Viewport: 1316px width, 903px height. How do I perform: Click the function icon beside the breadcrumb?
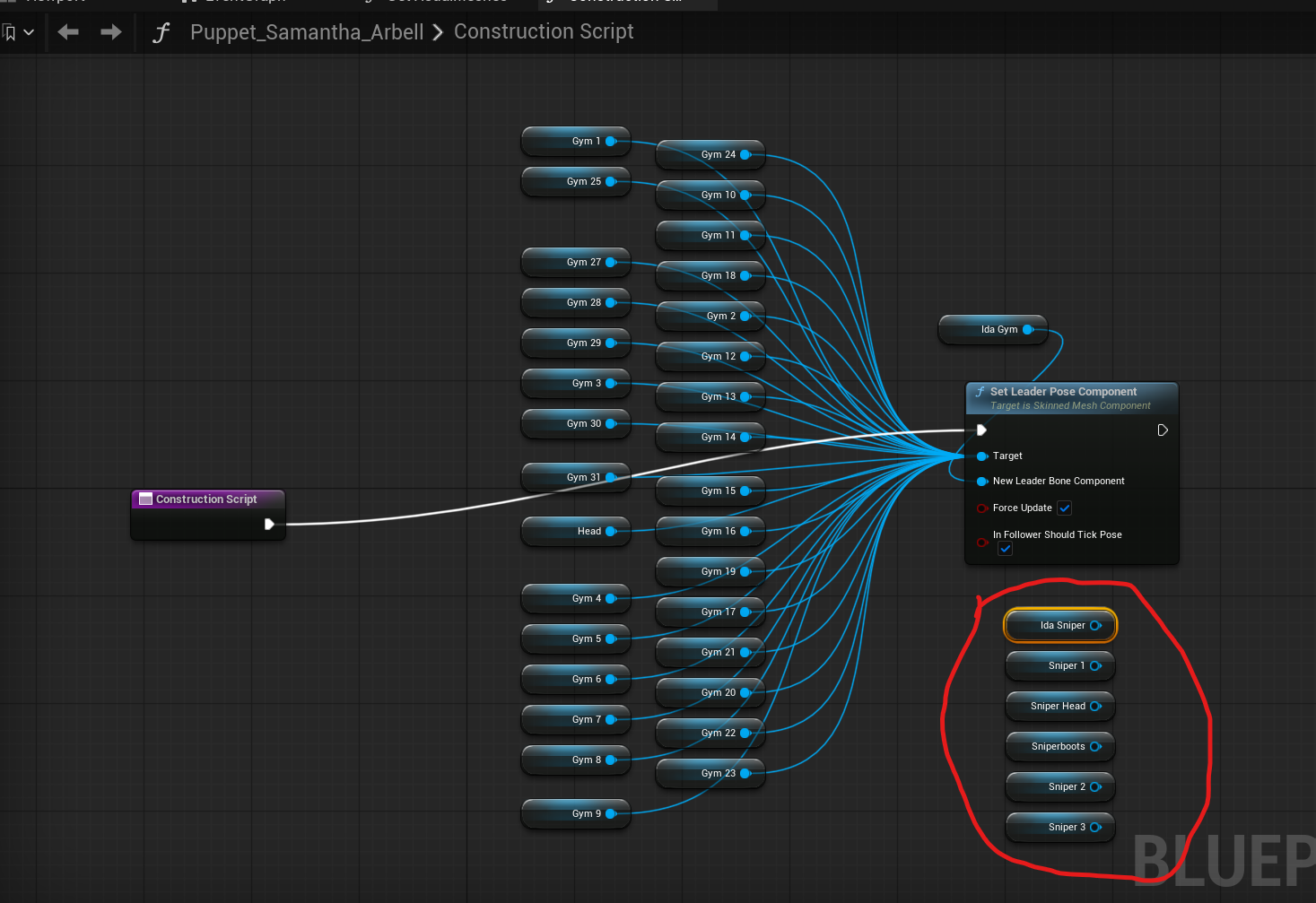[x=161, y=33]
